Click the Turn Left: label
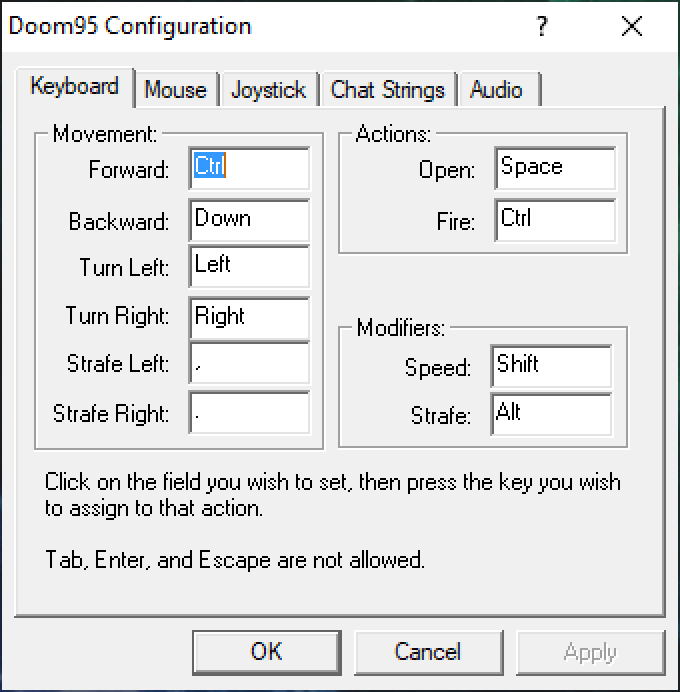Screen dimensions: 680x692 click(124, 268)
